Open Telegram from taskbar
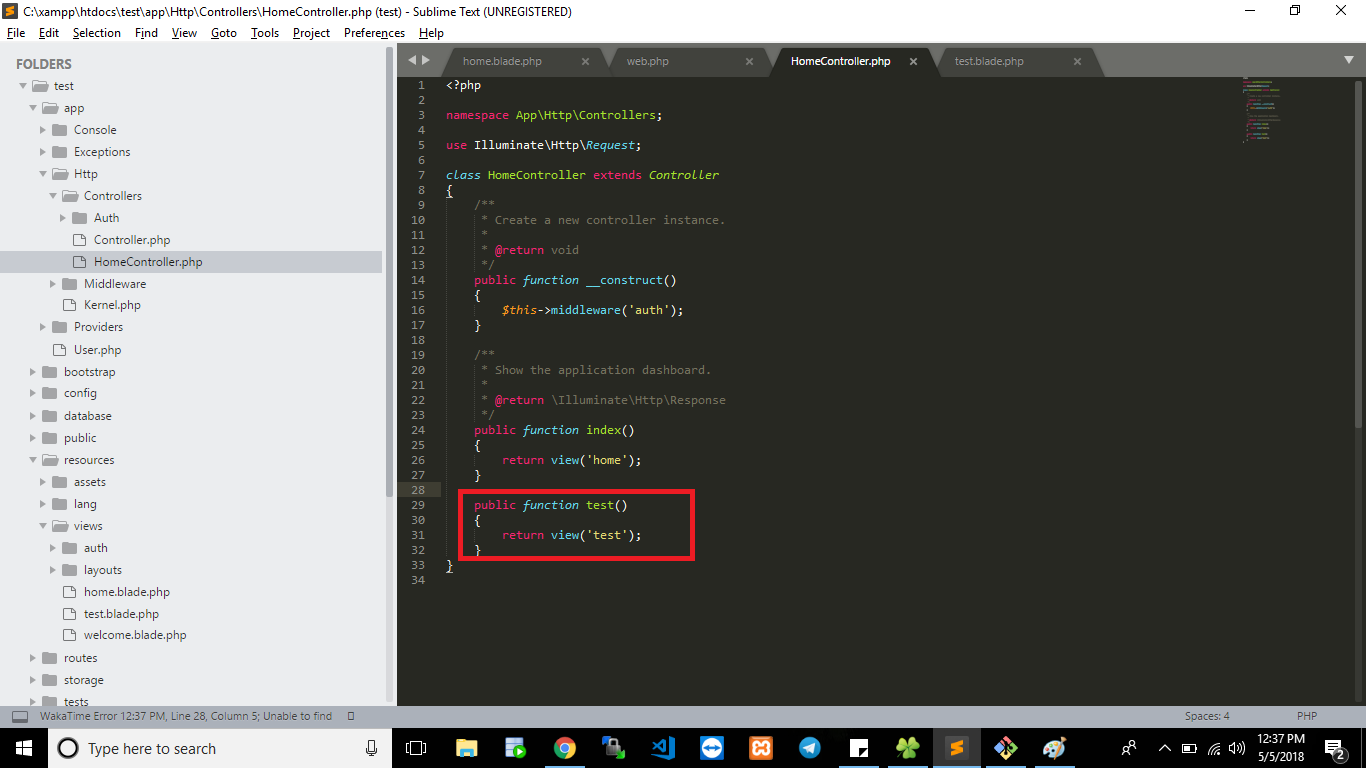 (809, 747)
